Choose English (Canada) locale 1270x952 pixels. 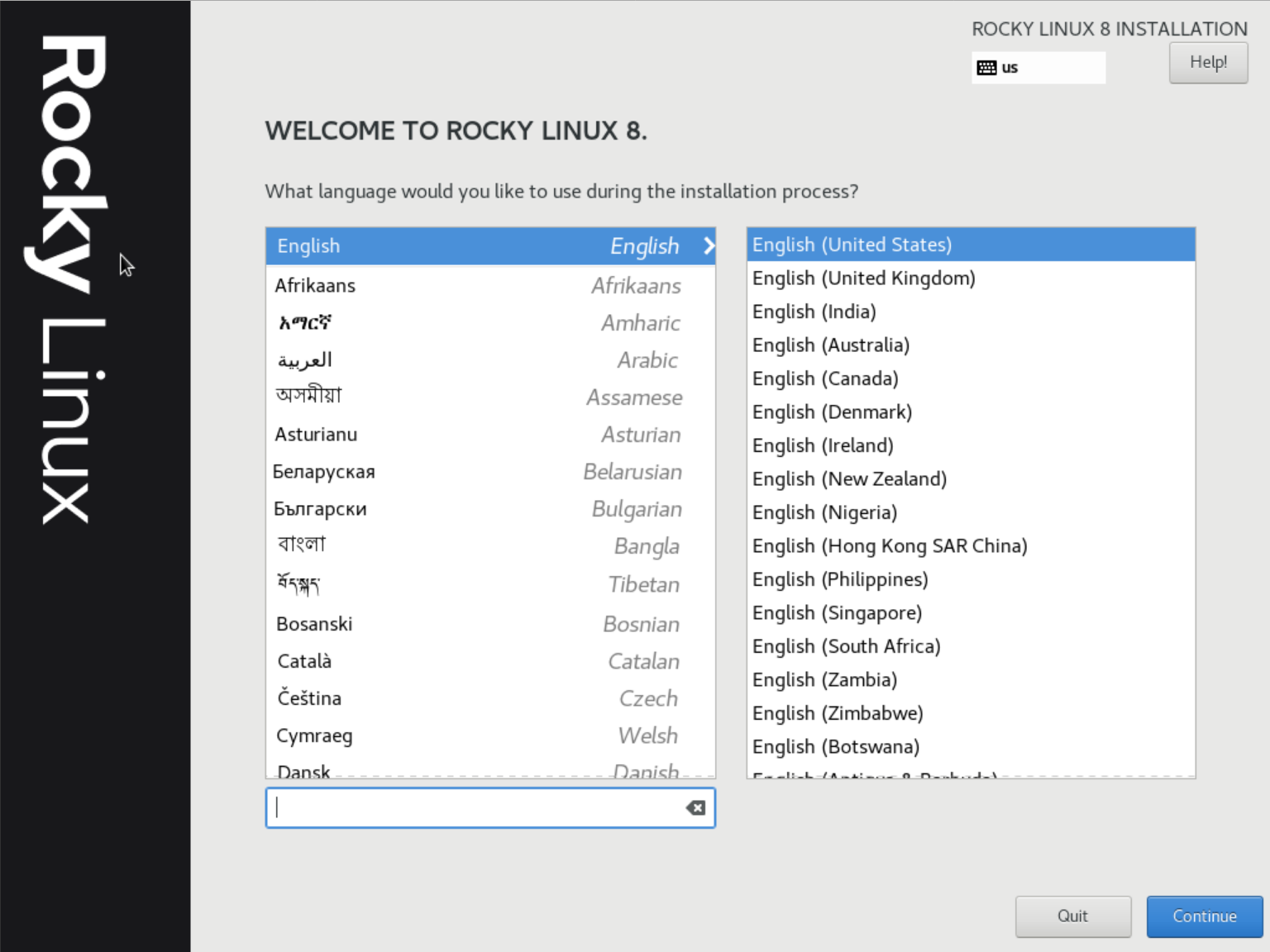click(x=971, y=378)
